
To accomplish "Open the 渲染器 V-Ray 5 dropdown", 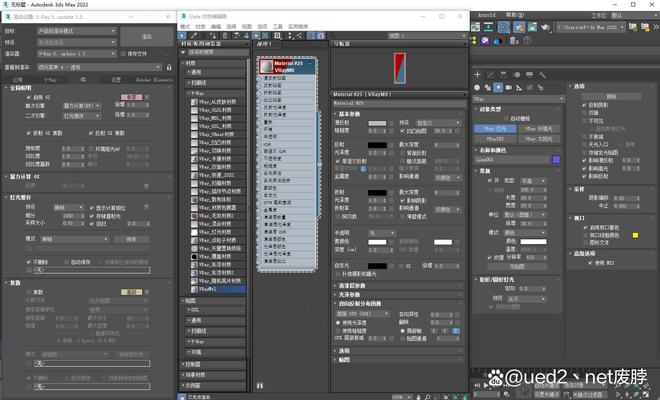I will pyautogui.click(x=77, y=54).
